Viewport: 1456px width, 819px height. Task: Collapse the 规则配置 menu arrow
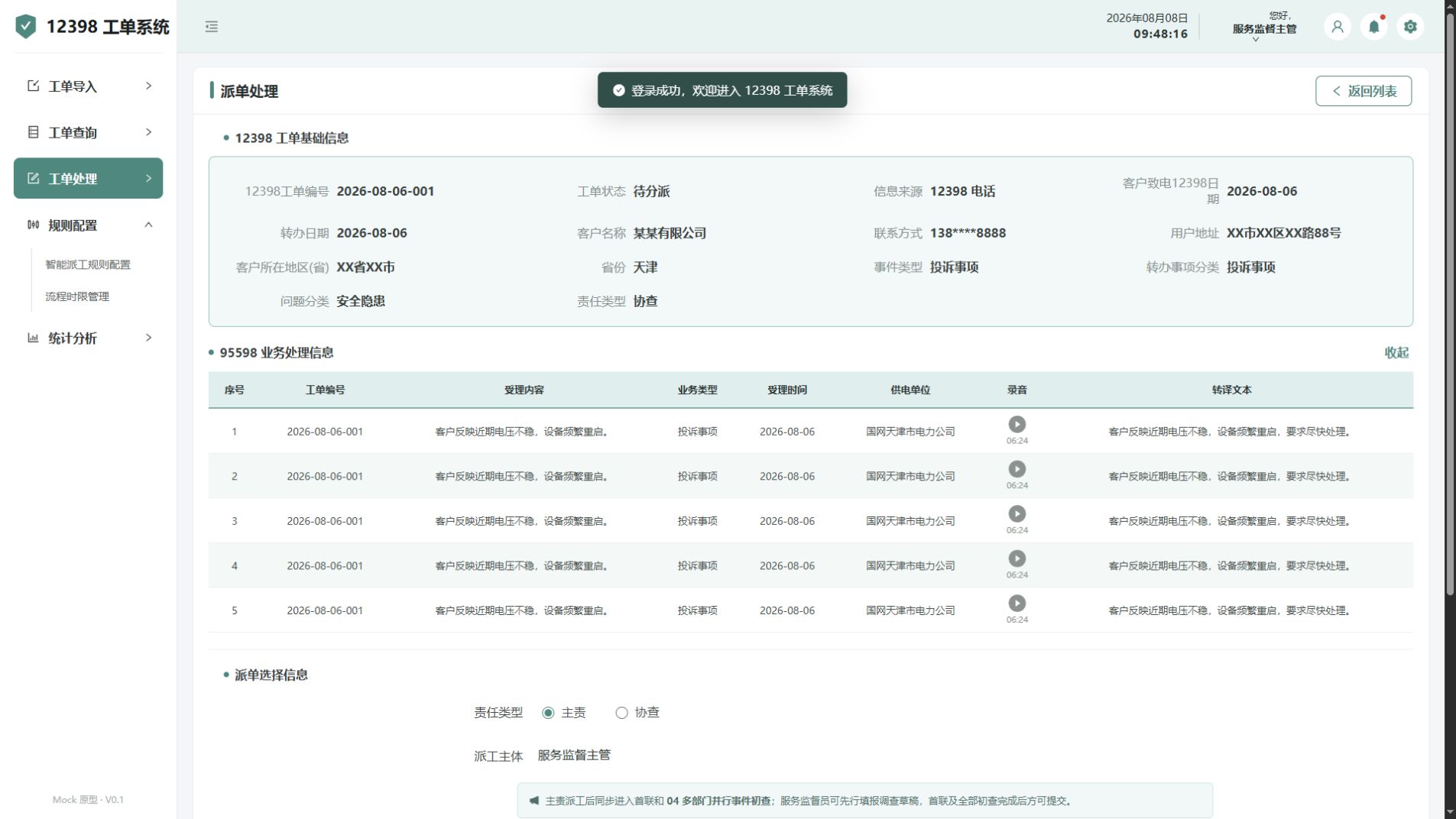pos(149,225)
